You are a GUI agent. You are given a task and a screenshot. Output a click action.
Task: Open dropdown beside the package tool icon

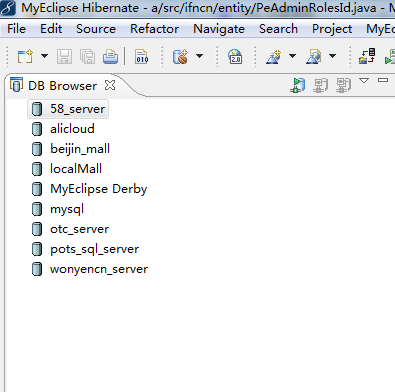[x=199, y=56]
